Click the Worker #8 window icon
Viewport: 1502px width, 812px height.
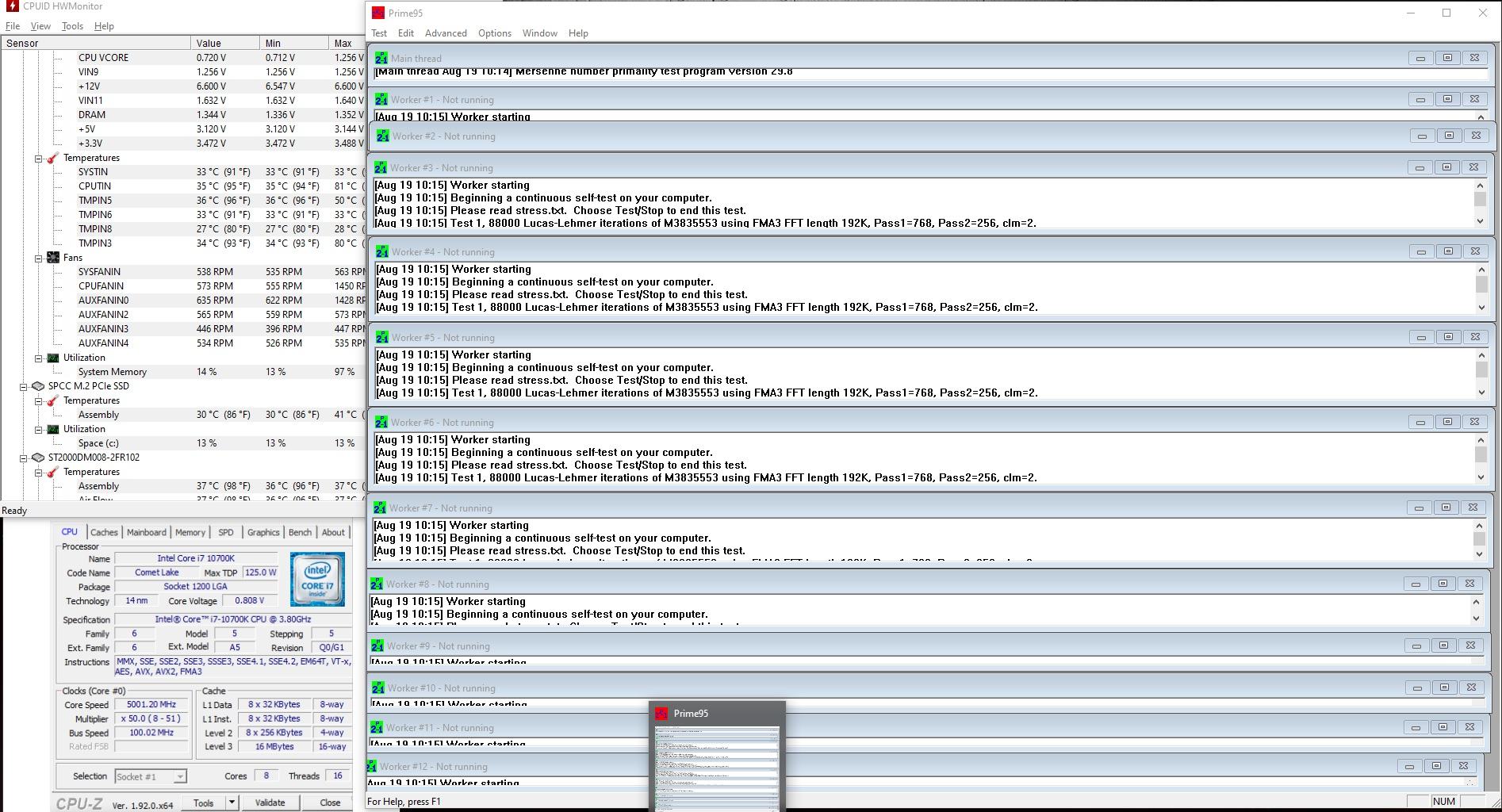pos(376,584)
